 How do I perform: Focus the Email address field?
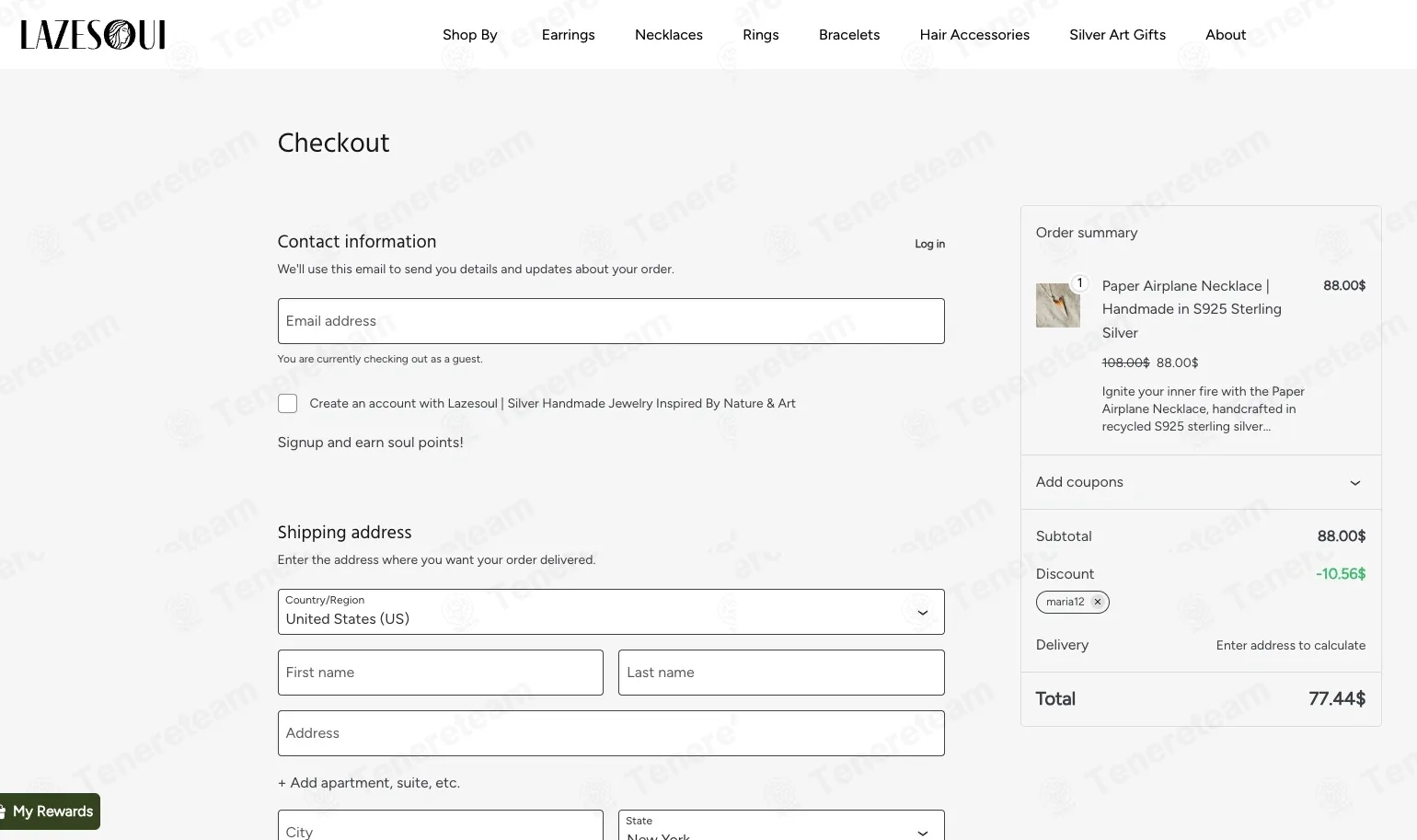click(x=611, y=321)
